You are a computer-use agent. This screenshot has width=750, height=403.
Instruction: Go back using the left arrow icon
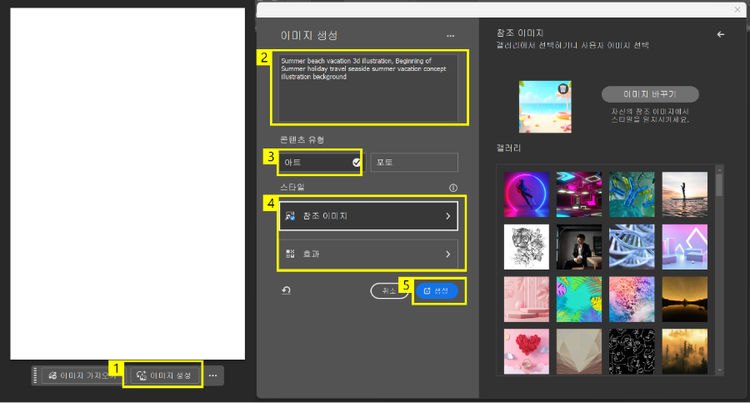coord(720,34)
